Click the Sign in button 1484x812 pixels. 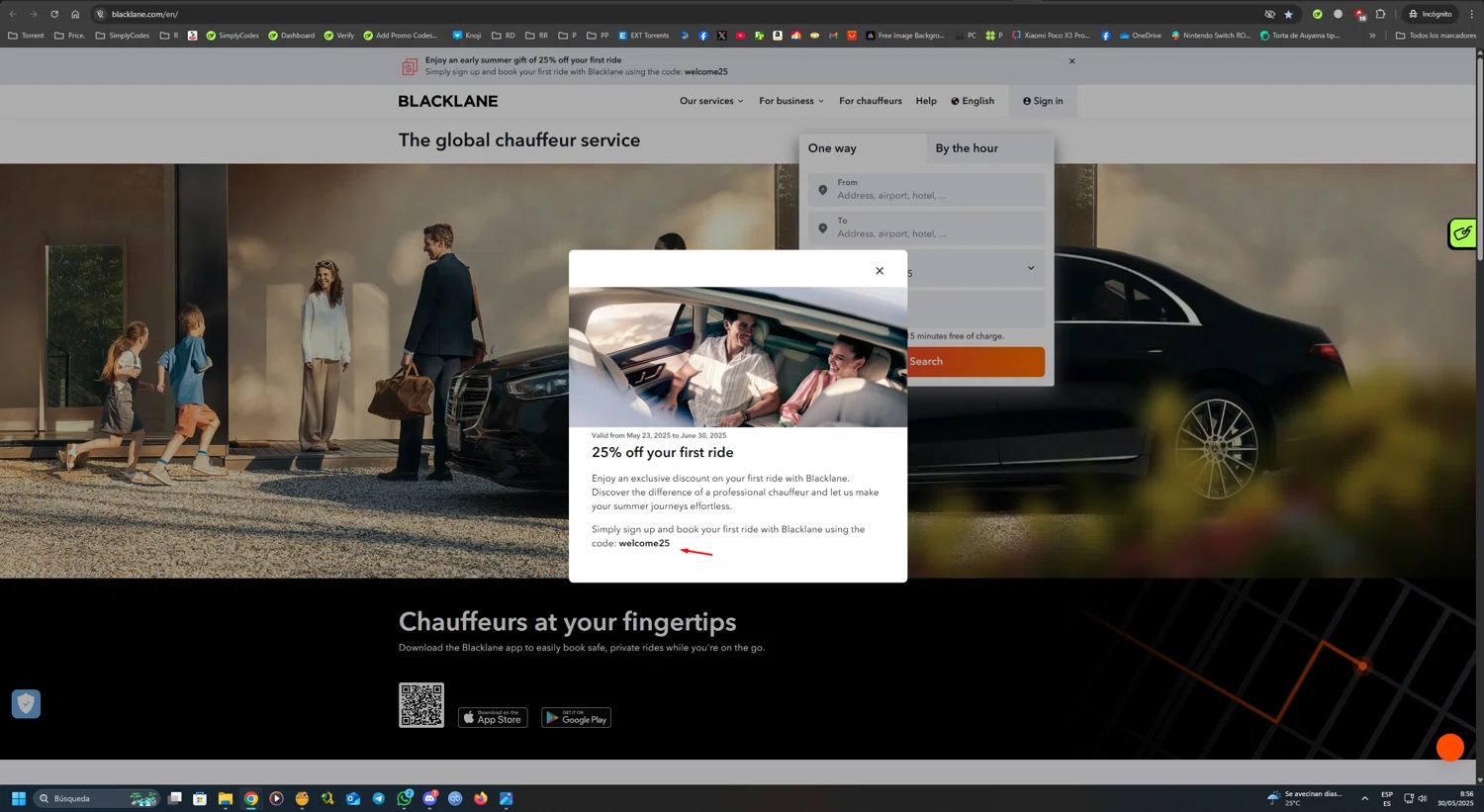coord(1043,101)
